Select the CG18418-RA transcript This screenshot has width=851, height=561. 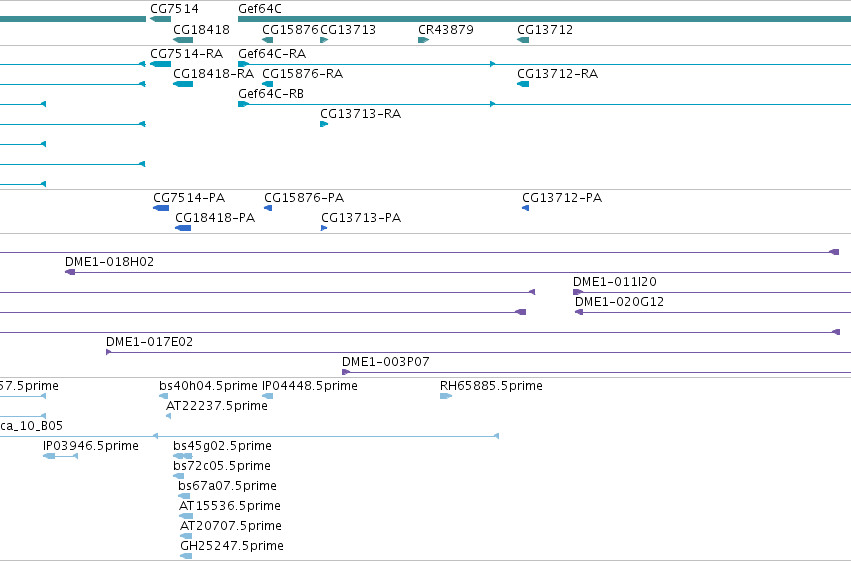tap(183, 84)
